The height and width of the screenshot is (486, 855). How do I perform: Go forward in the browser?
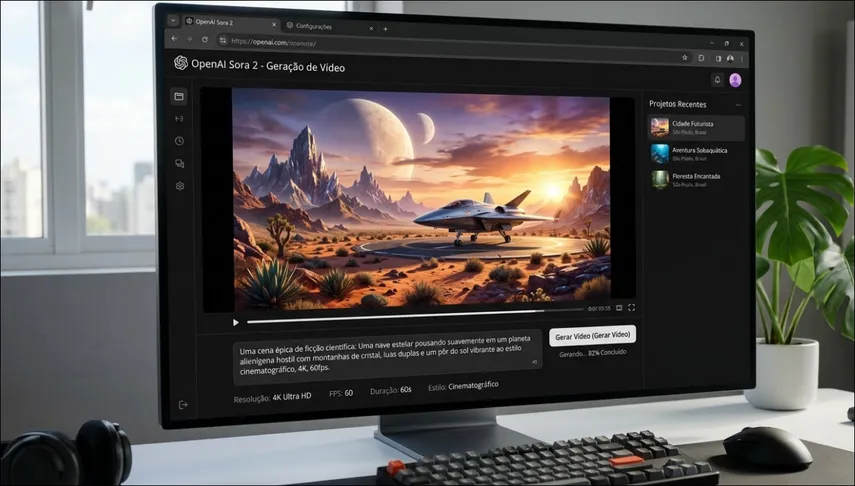[x=189, y=39]
